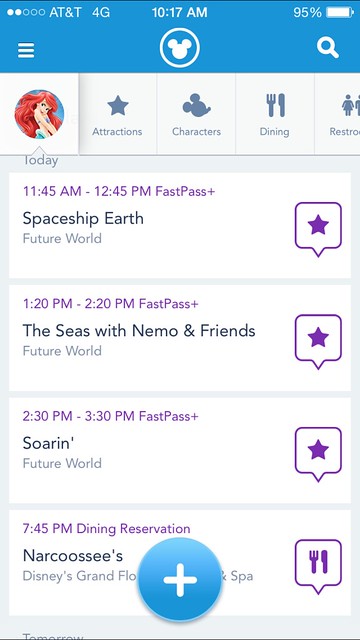Tap the Narcoossee's fork-and-knife pin icon
The image size is (360, 640).
click(x=318, y=567)
